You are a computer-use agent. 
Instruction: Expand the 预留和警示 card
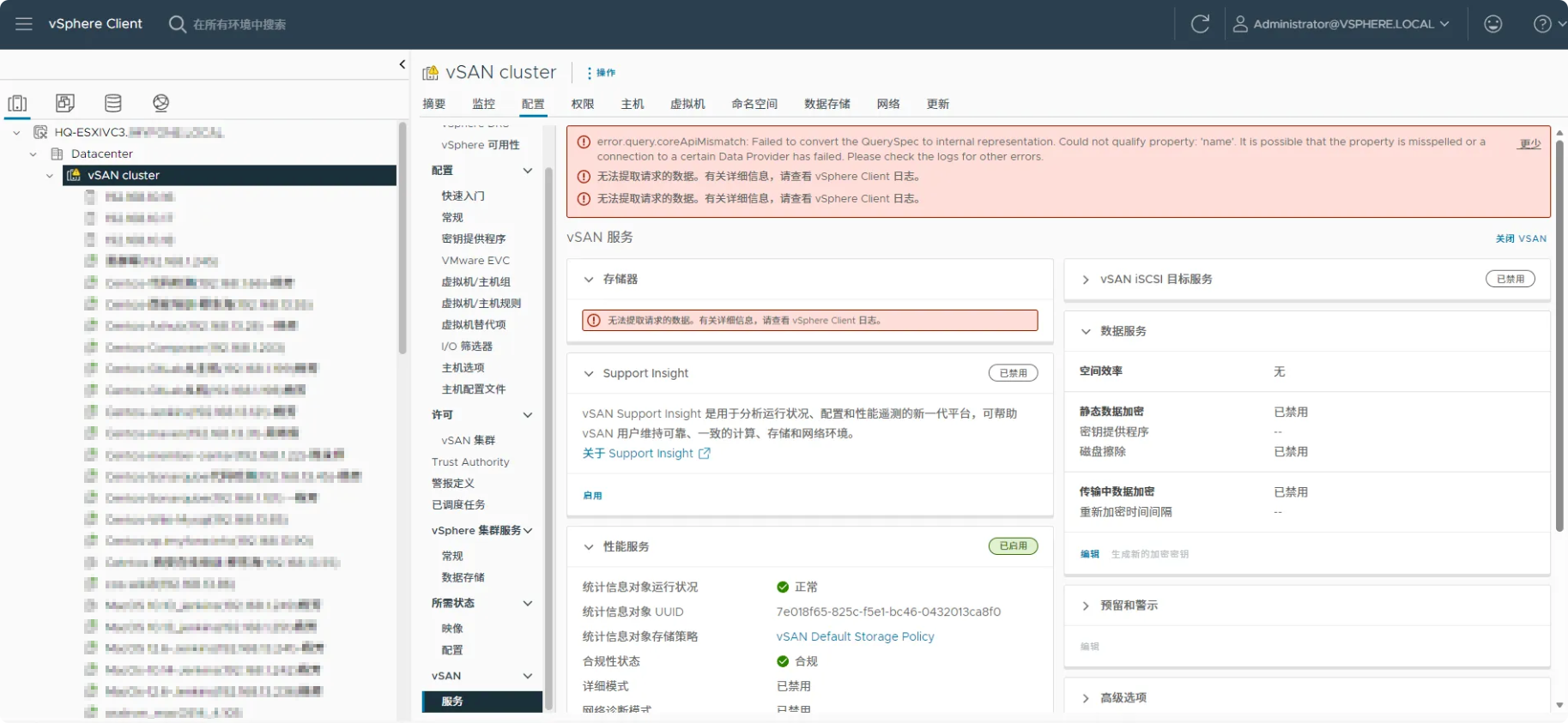(x=1086, y=606)
